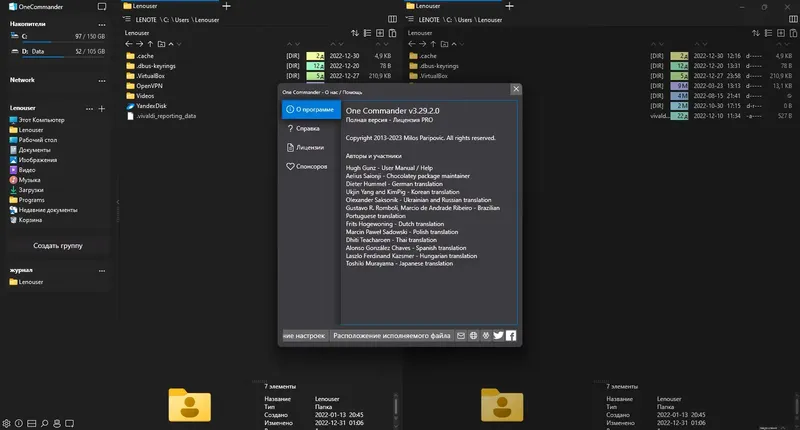Open Корзина in favorites
This screenshot has width=800, height=430.
[26, 220]
